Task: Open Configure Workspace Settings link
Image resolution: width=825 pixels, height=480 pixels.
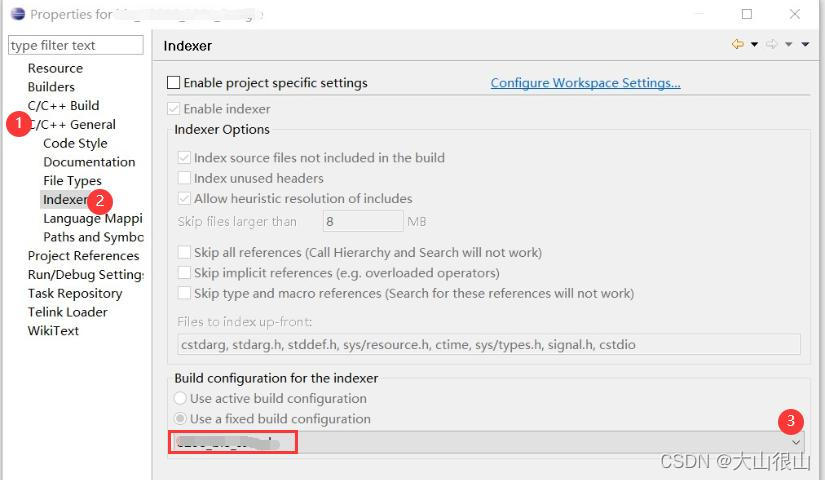Action: click(585, 83)
